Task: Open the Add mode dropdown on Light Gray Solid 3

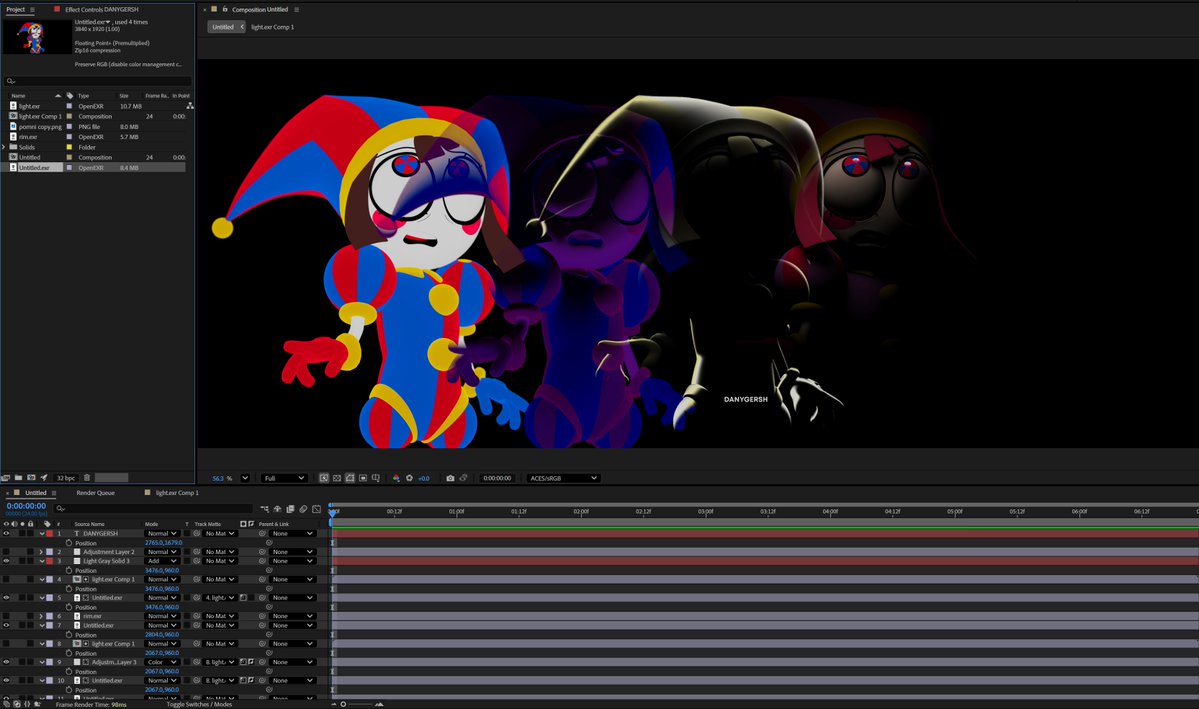Action: (162, 561)
